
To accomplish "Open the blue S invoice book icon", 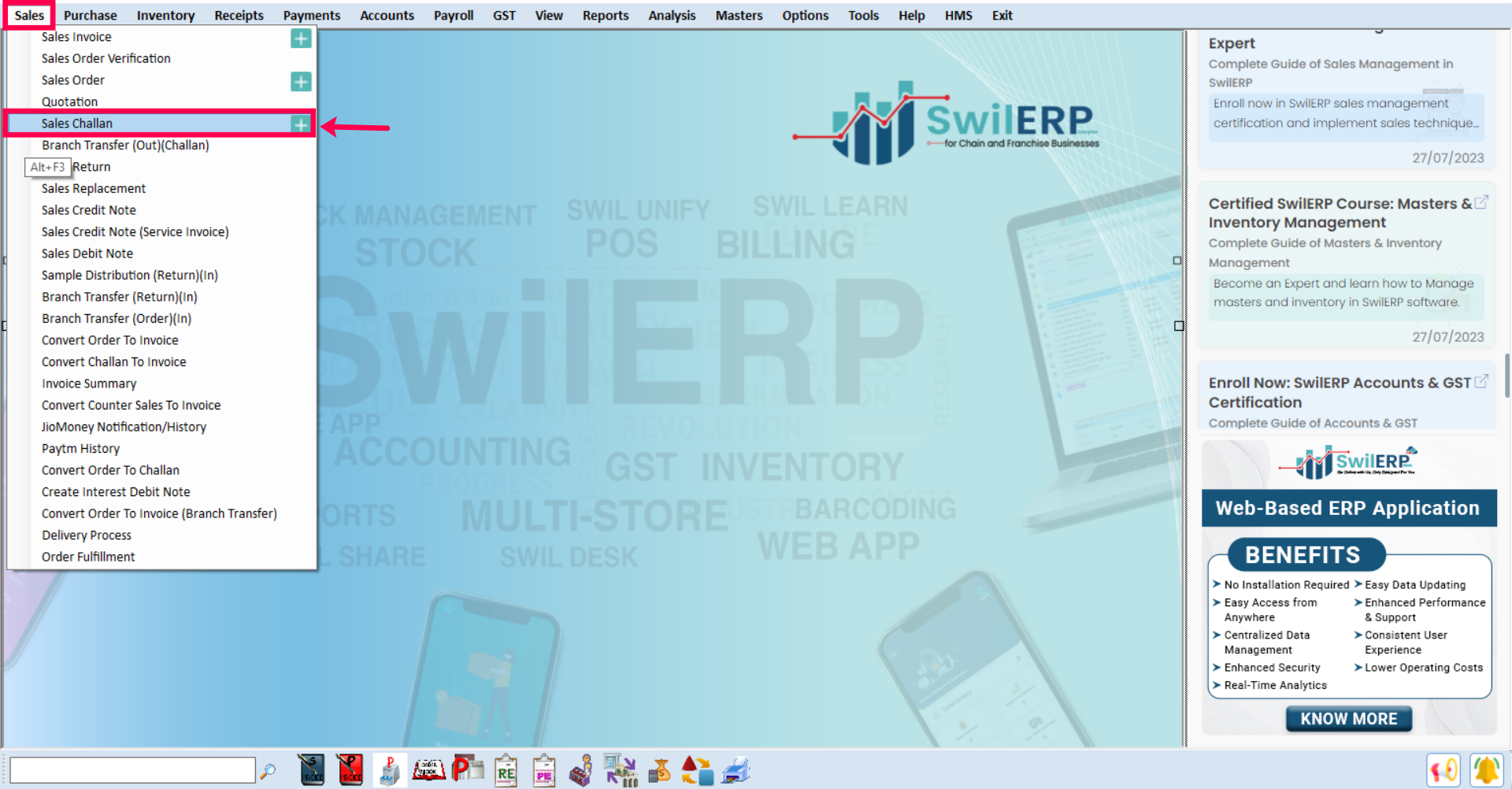I will coord(312,770).
